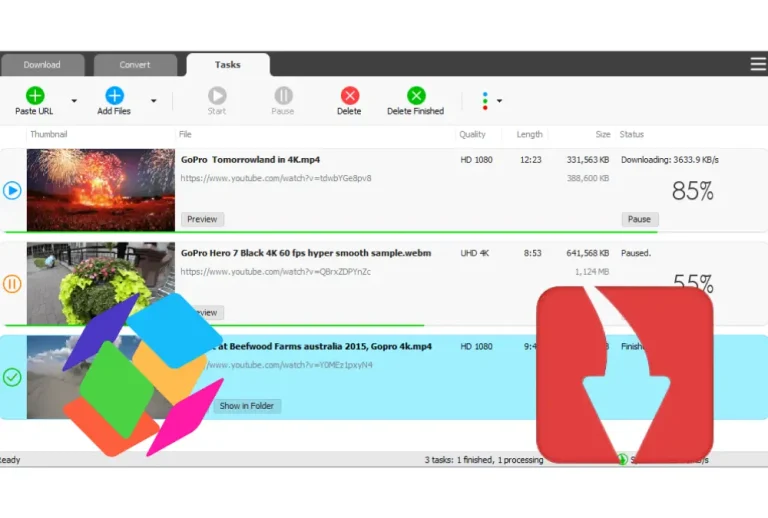Open the Paste URL dropdown arrow
Viewport: 768px width, 518px height.
tap(74, 101)
